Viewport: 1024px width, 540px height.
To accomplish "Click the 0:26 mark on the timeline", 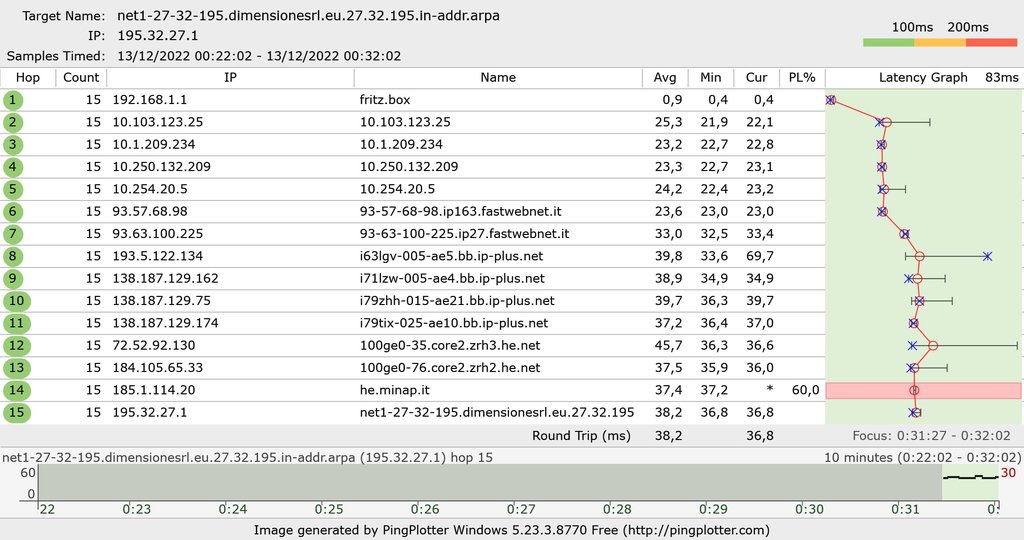I will point(424,509).
